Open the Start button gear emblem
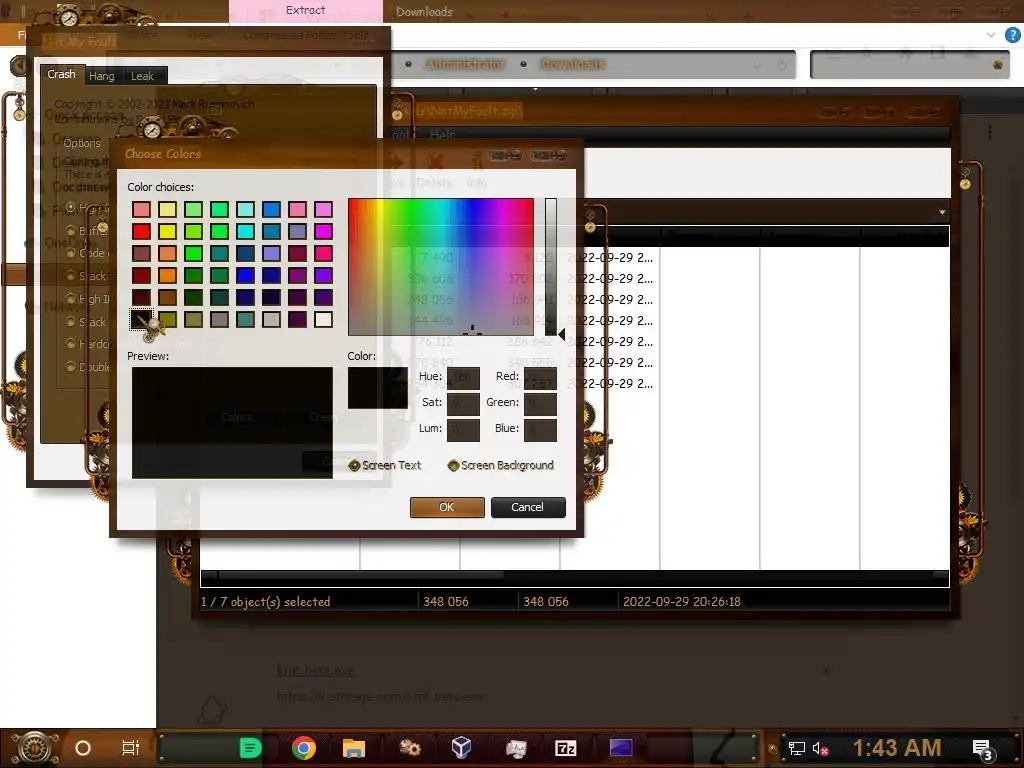Viewport: 1024px width, 768px height. point(34,748)
